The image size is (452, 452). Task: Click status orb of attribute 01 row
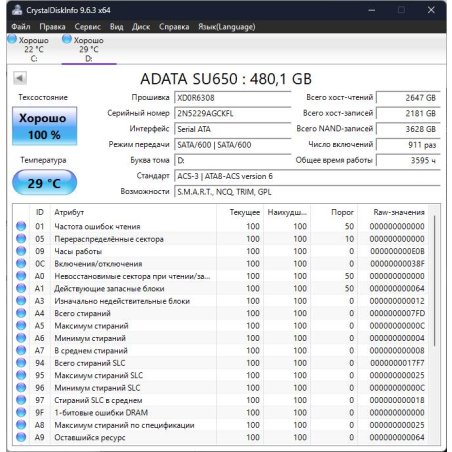tap(21, 226)
